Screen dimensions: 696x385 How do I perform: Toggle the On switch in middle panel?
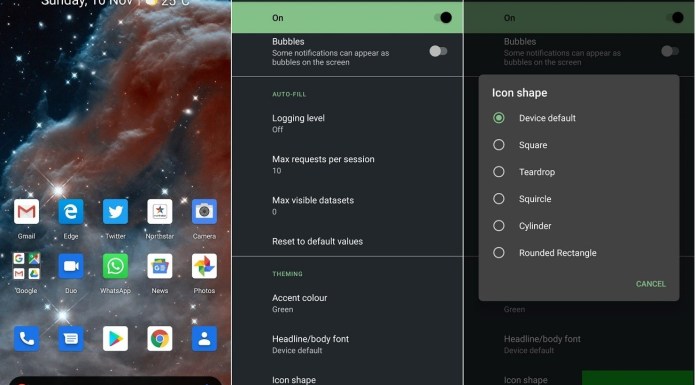click(443, 18)
